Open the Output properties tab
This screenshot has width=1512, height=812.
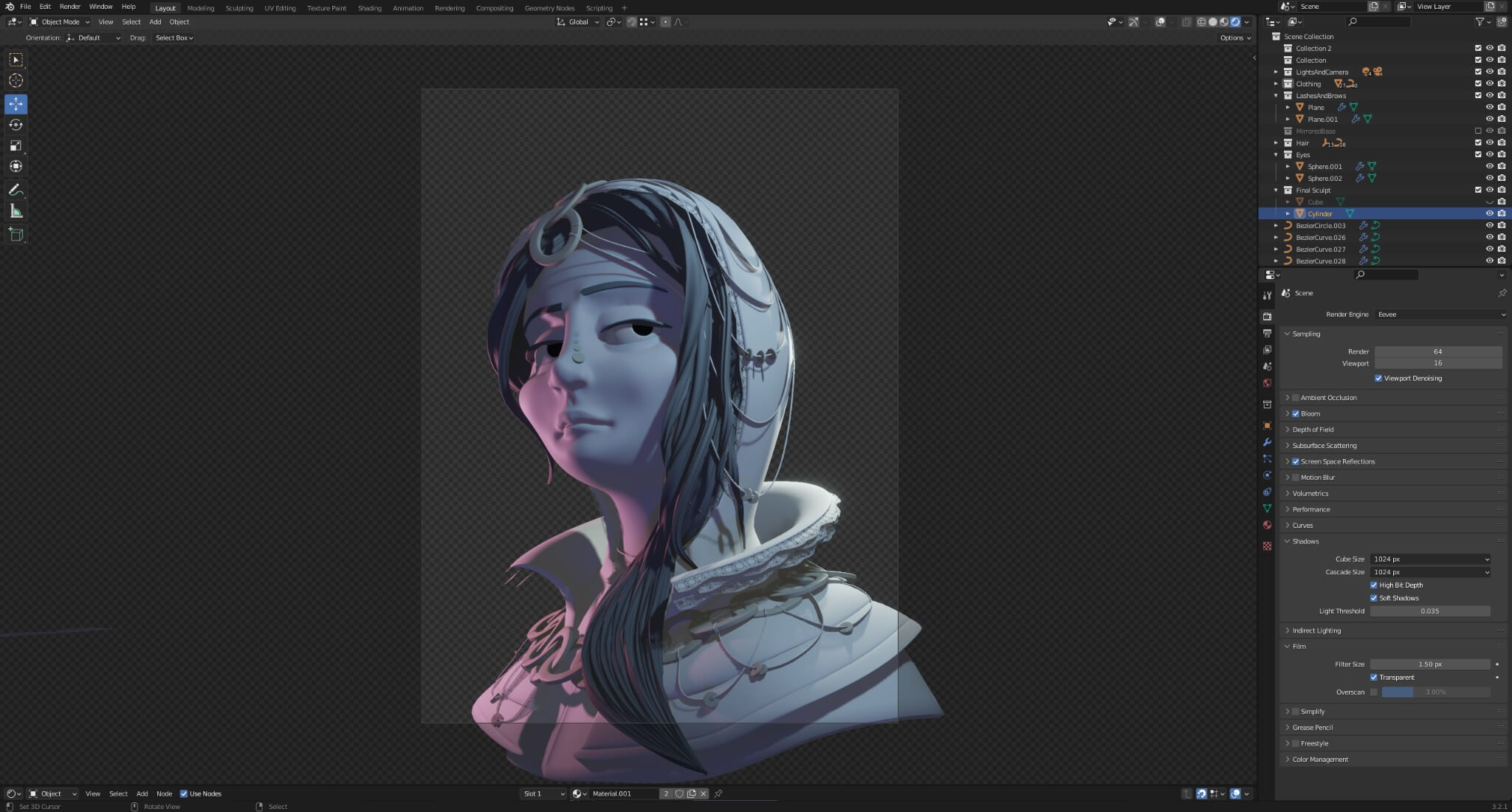coord(1267,334)
